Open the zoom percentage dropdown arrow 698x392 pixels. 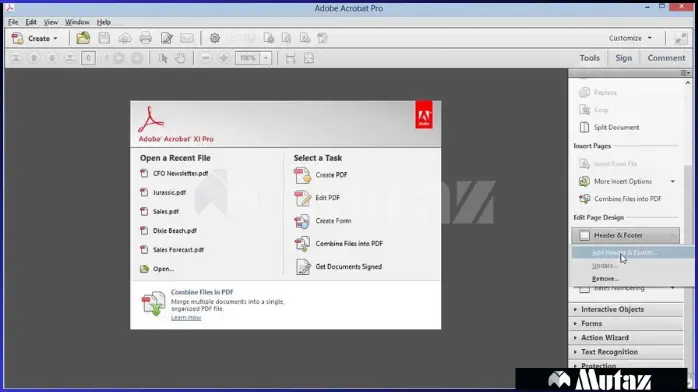pyautogui.click(x=266, y=58)
